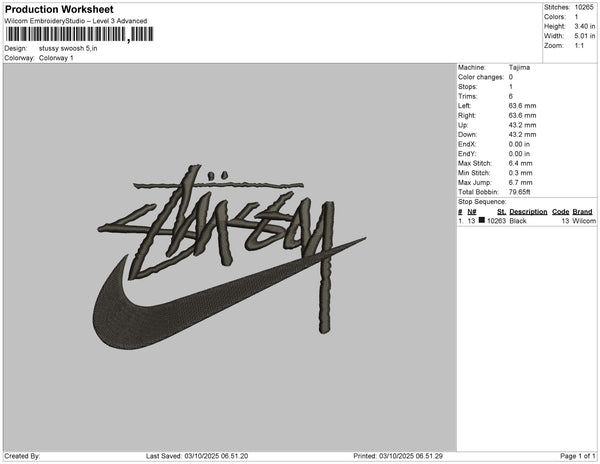Click the 'Printed: 03/10/2025' footer text
The width and height of the screenshot is (600, 464).
click(398, 456)
